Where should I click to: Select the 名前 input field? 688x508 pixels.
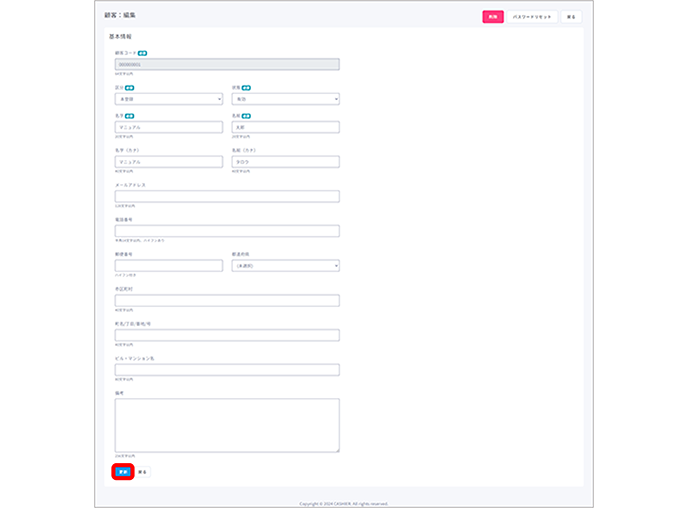pyautogui.click(x=285, y=127)
